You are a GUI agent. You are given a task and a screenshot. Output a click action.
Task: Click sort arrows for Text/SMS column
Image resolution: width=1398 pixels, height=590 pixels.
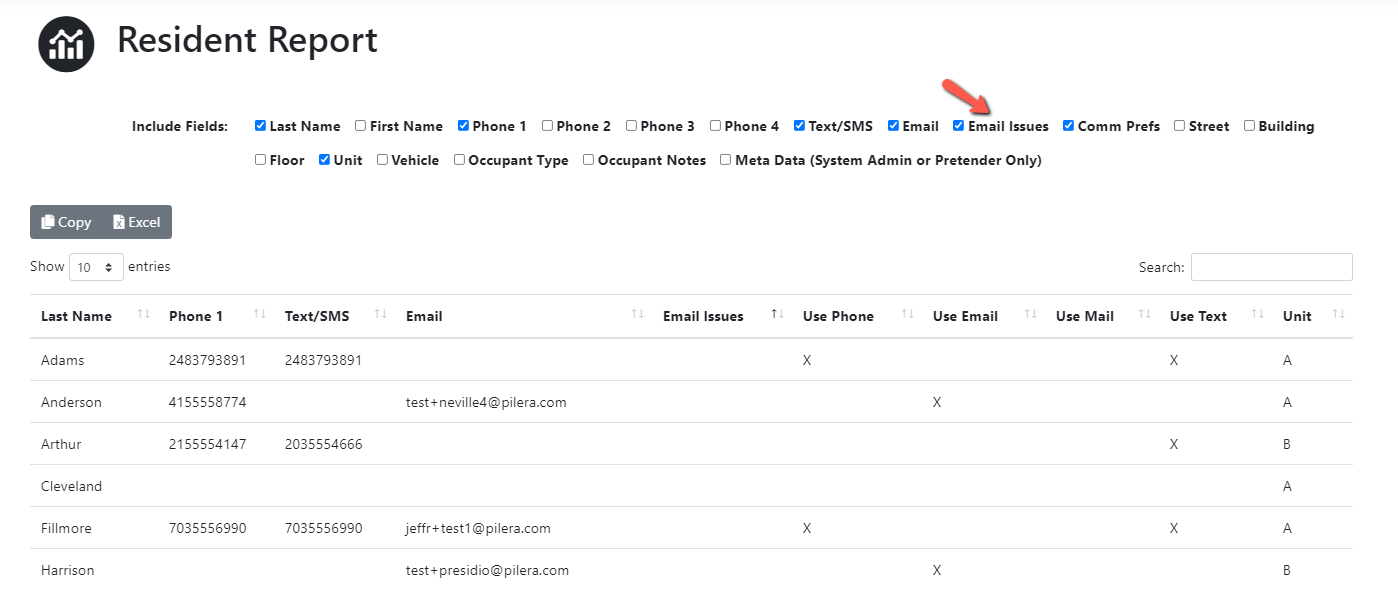tap(380, 315)
